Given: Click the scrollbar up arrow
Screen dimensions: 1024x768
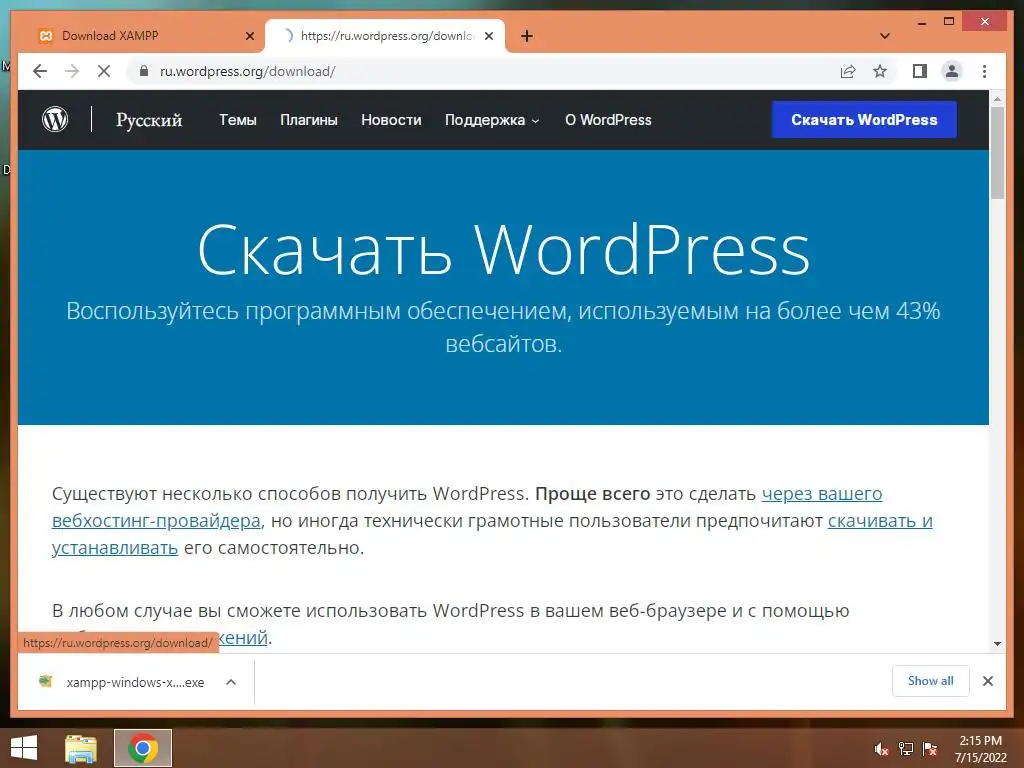Looking at the screenshot, I should (997, 99).
